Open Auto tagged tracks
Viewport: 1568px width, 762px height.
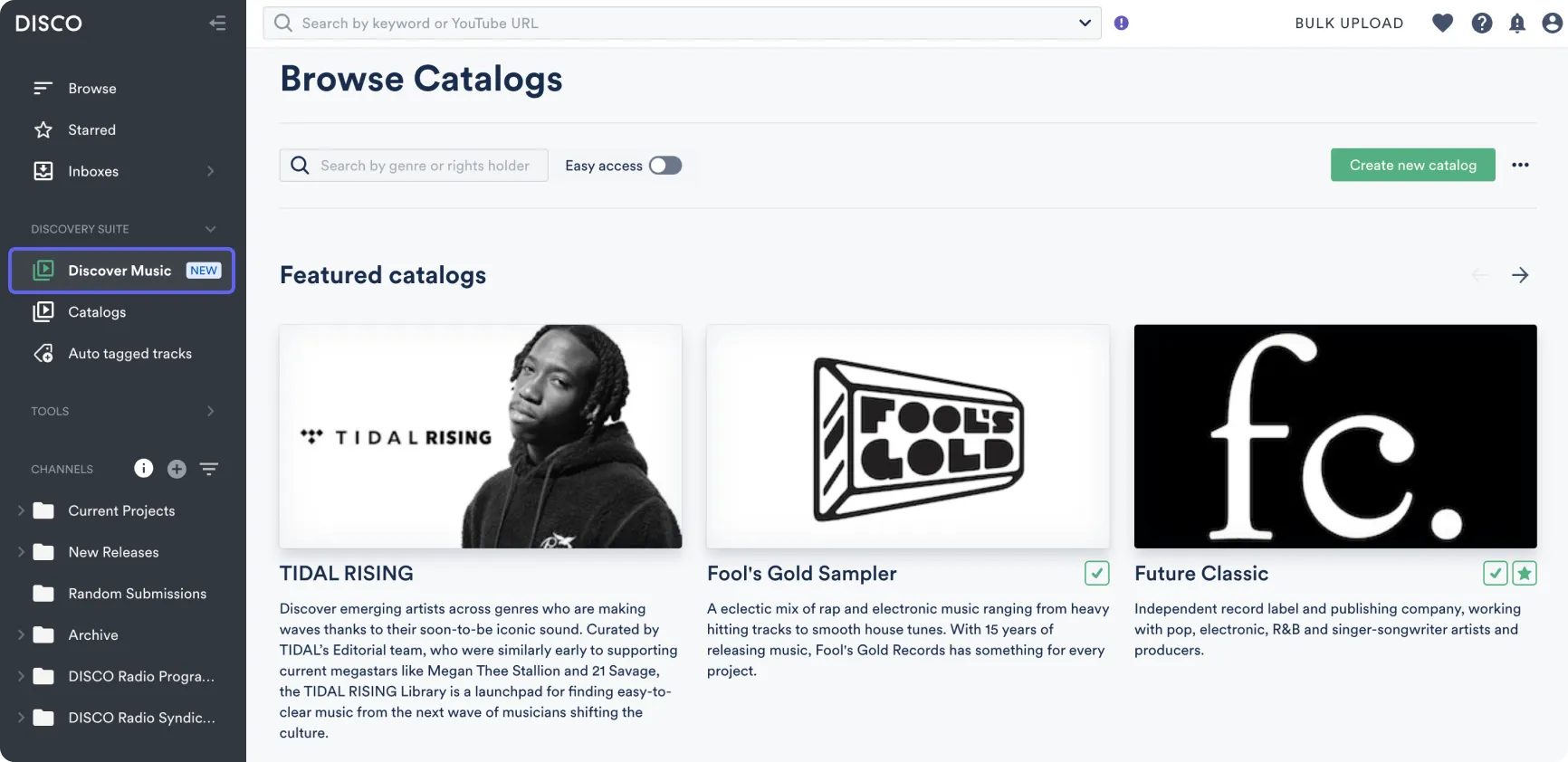(129, 353)
